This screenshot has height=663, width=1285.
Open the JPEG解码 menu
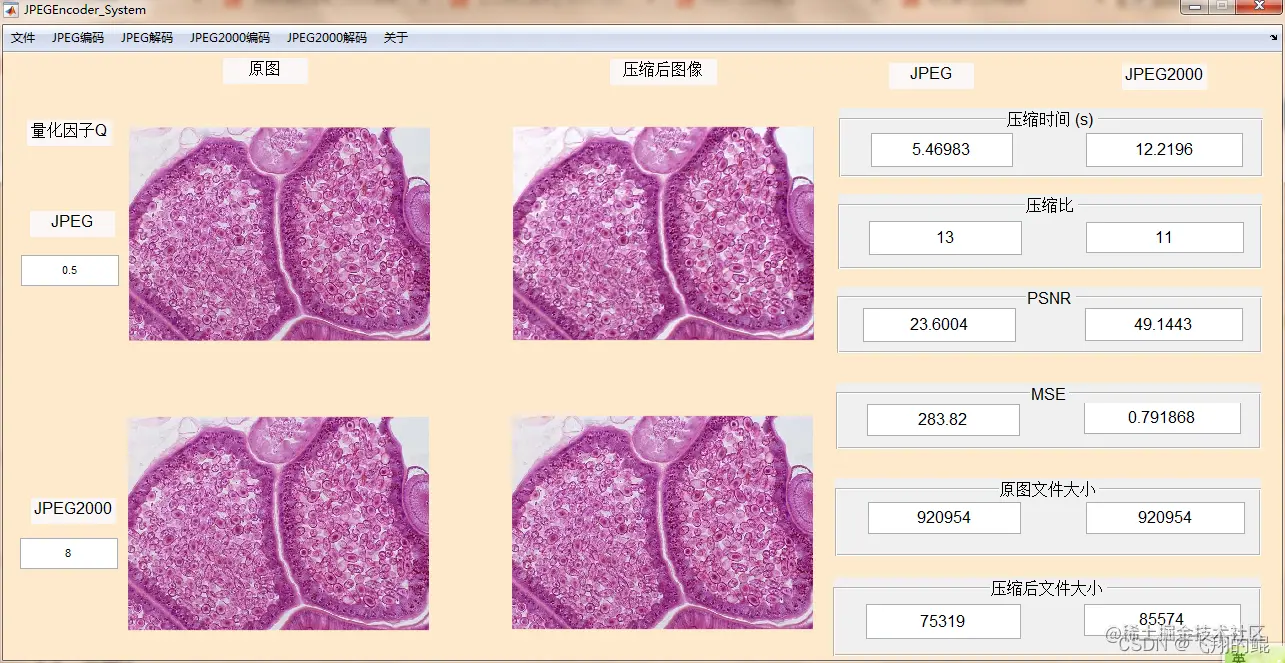[x=147, y=38]
